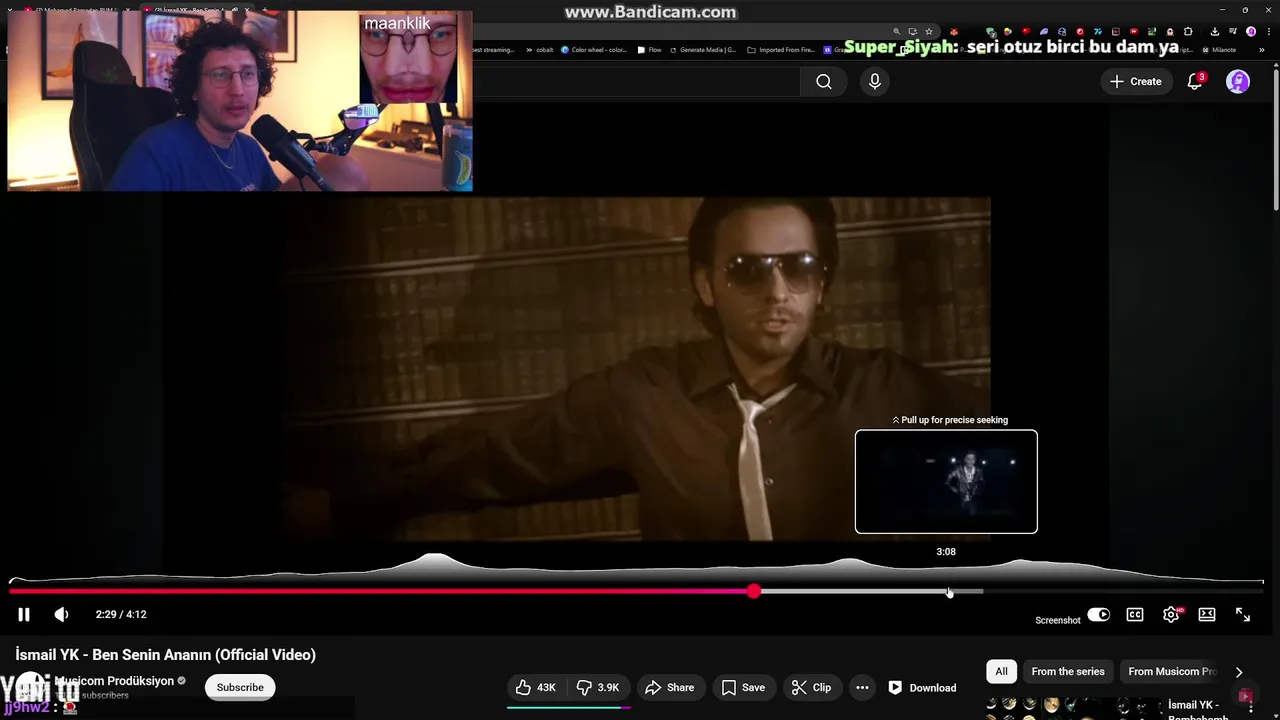This screenshot has height=720, width=1280.
Task: Click the volume waveform heatmap above progress bar
Action: coord(636,567)
